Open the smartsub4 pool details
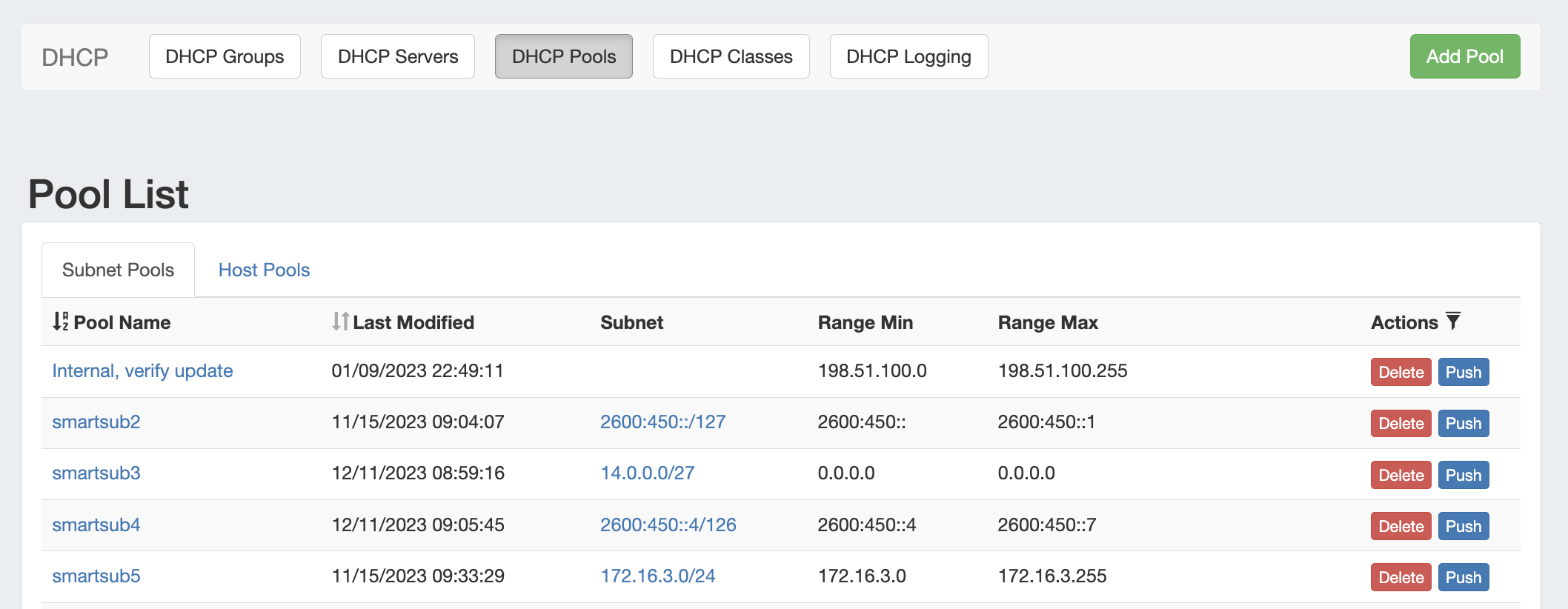This screenshot has width=1568, height=609. pyautogui.click(x=96, y=525)
